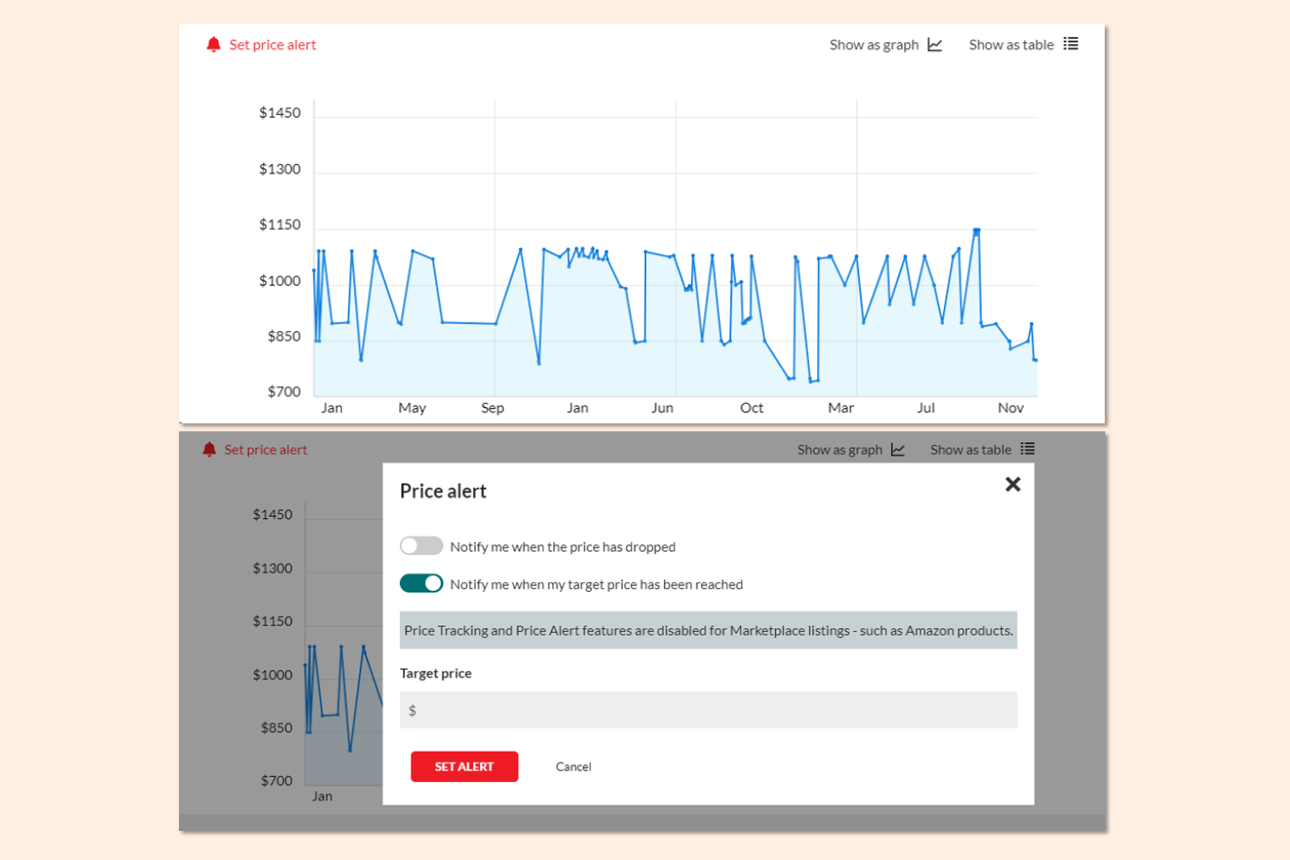Click the Price alert dialog title

click(x=443, y=490)
